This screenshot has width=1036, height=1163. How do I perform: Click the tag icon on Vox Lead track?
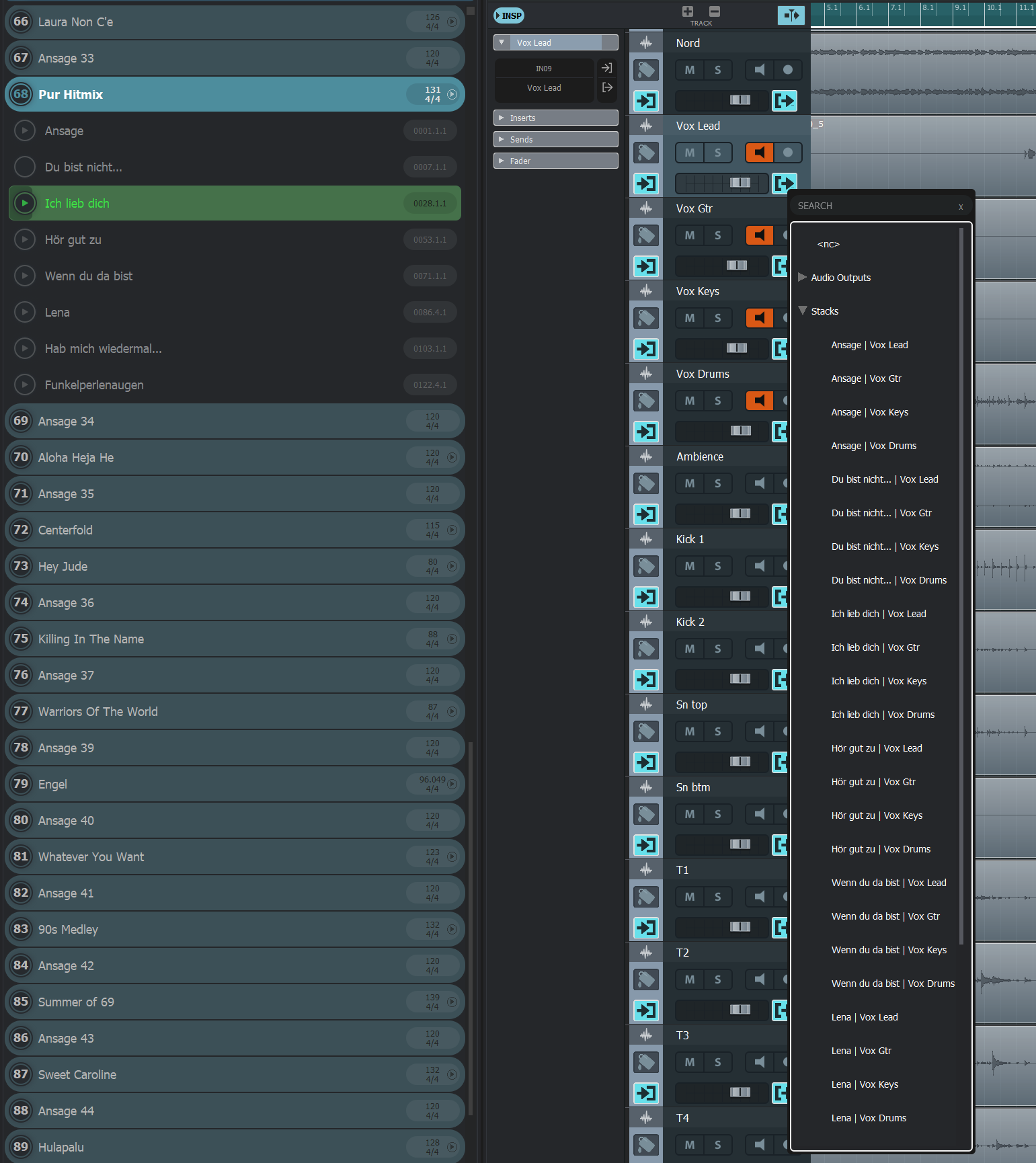click(646, 153)
